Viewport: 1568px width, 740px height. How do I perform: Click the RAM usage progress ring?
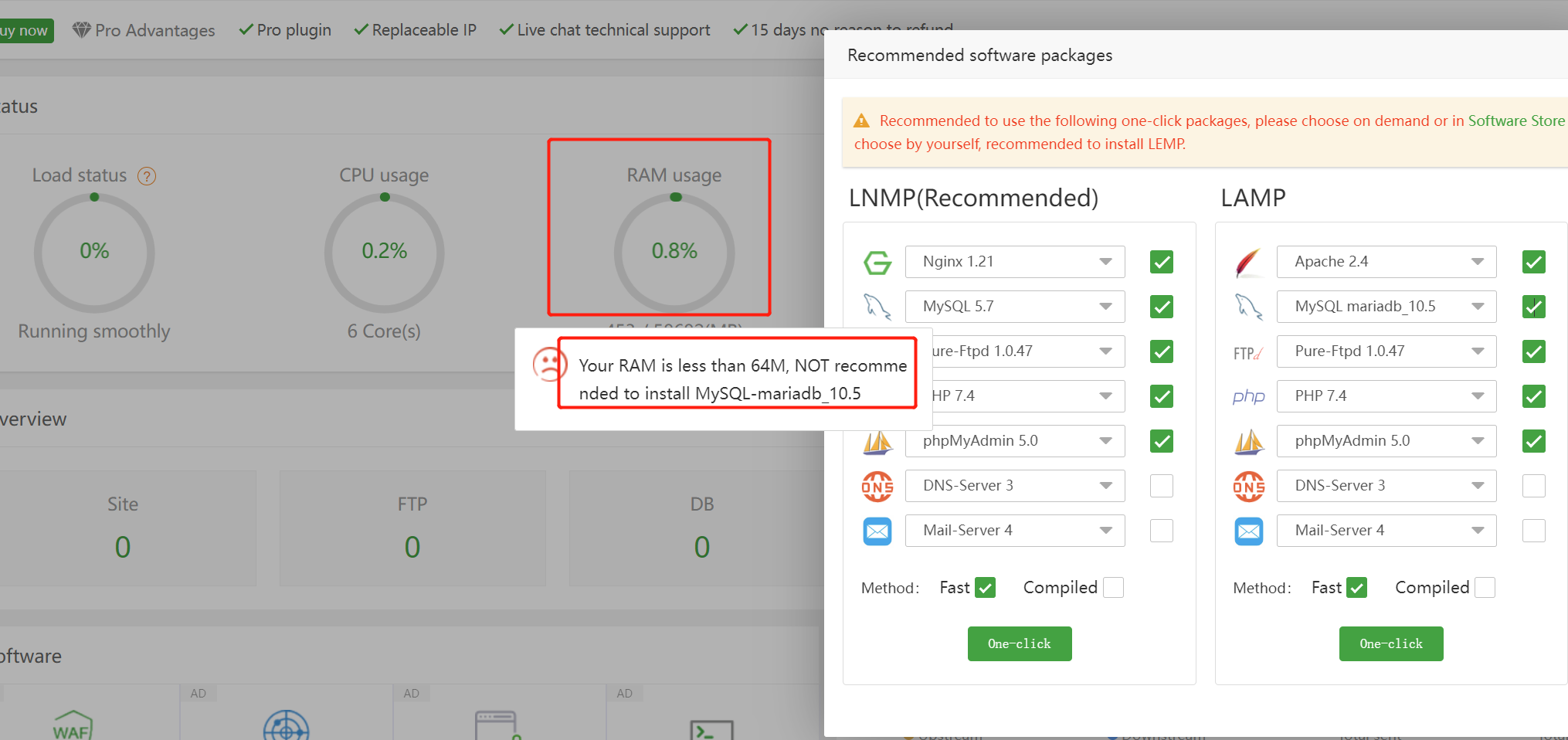click(674, 253)
